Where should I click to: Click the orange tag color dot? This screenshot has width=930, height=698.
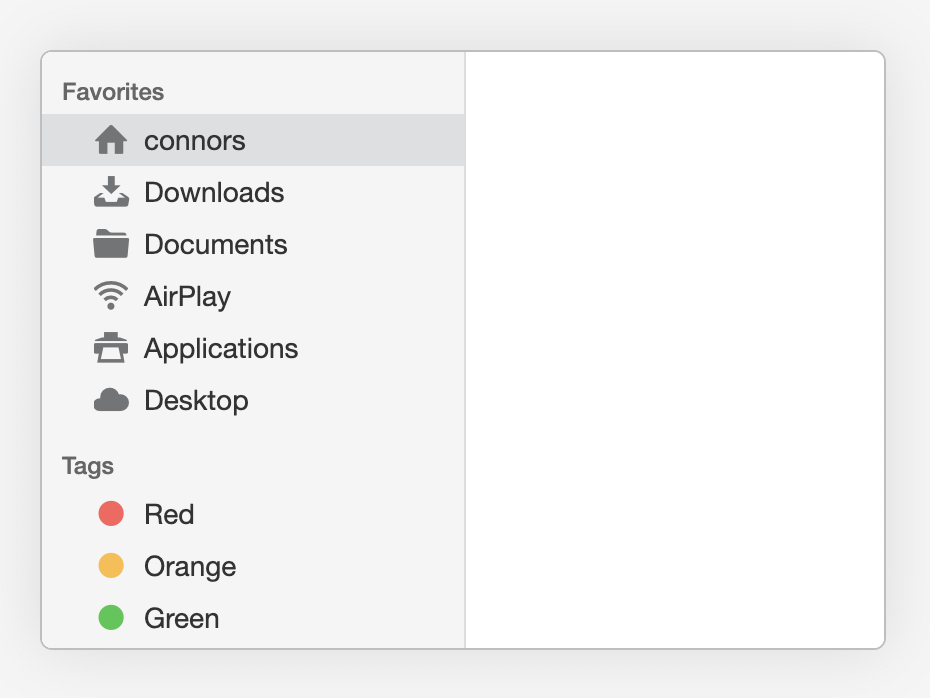pos(111,565)
